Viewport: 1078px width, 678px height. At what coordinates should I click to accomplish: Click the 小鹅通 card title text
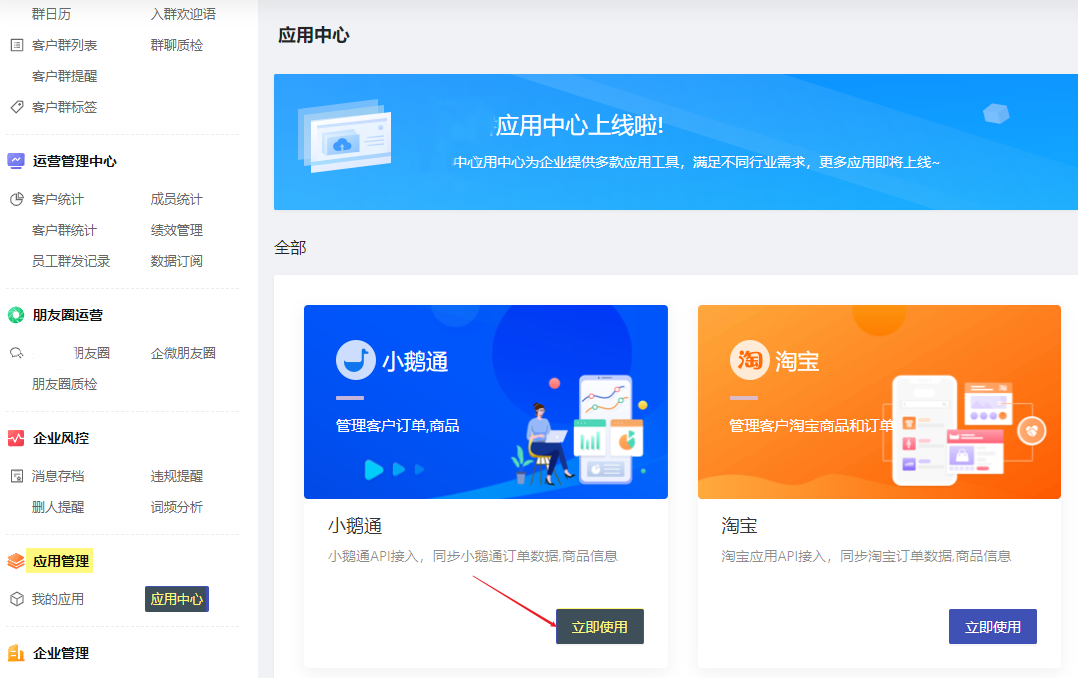point(355,526)
